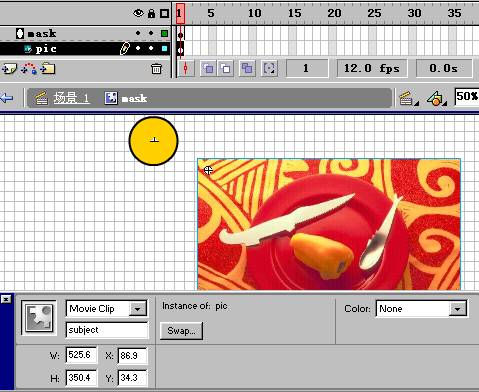Click the padlock lock all layers icon
Viewport: 479px width, 392px height.
point(151,13)
